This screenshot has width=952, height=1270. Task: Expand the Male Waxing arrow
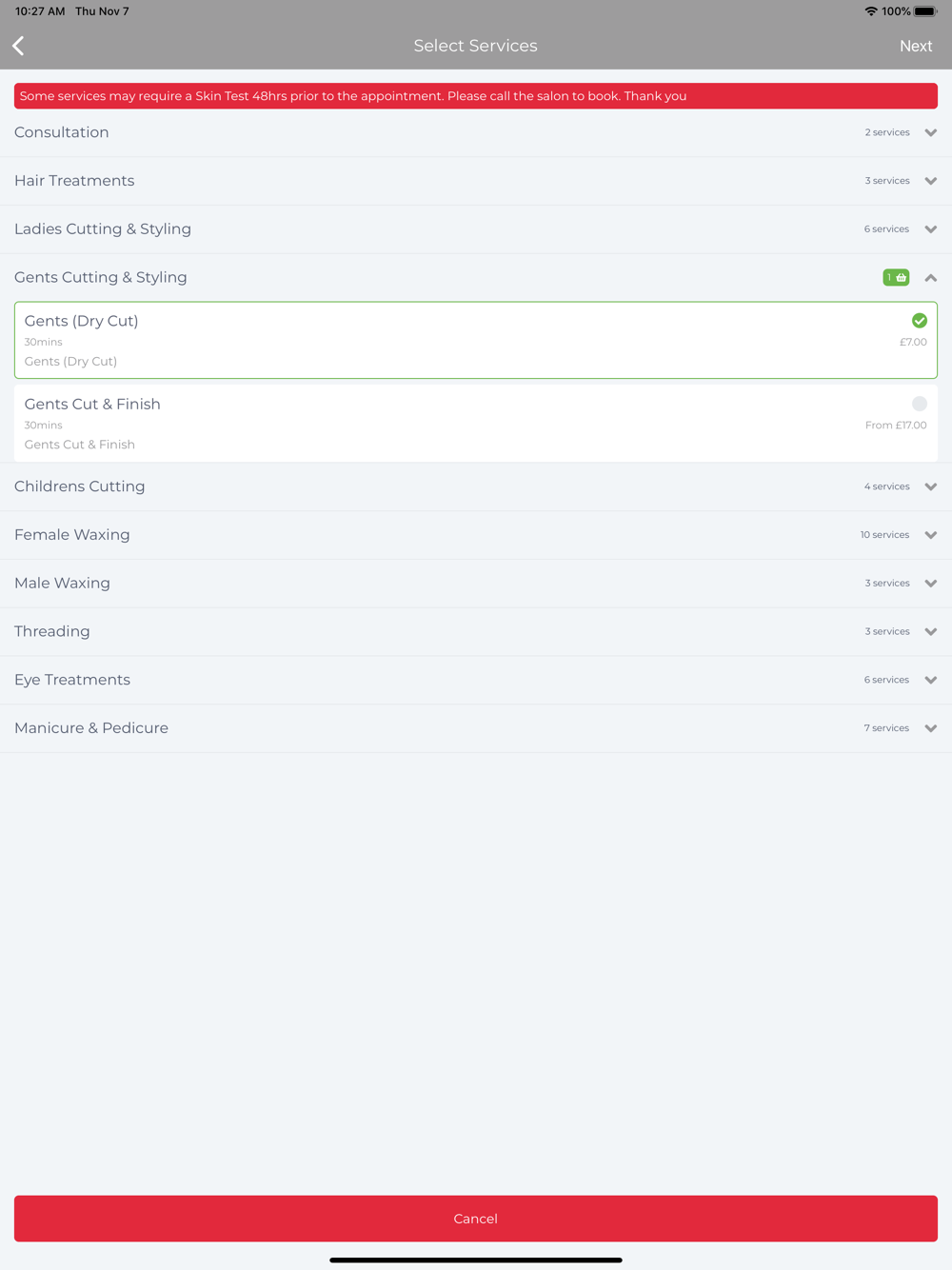point(931,584)
